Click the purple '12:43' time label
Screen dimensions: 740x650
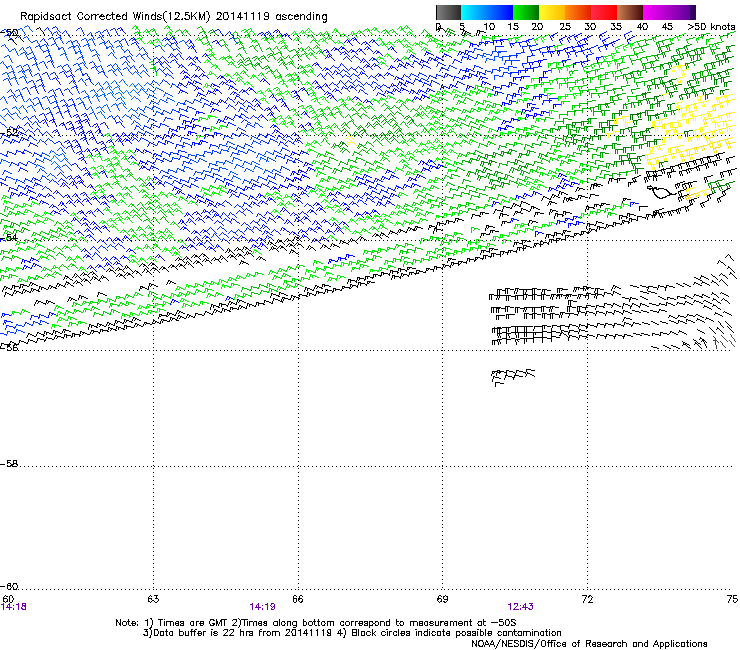tap(521, 607)
